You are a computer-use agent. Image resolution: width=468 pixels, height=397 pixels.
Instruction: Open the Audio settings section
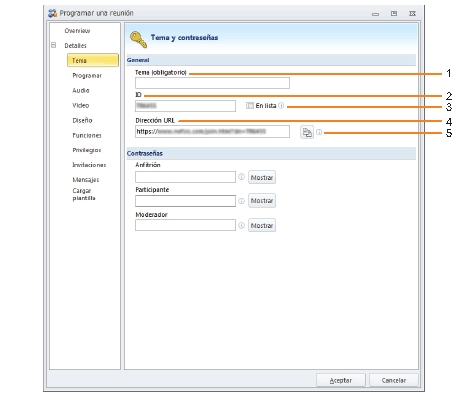[81, 90]
